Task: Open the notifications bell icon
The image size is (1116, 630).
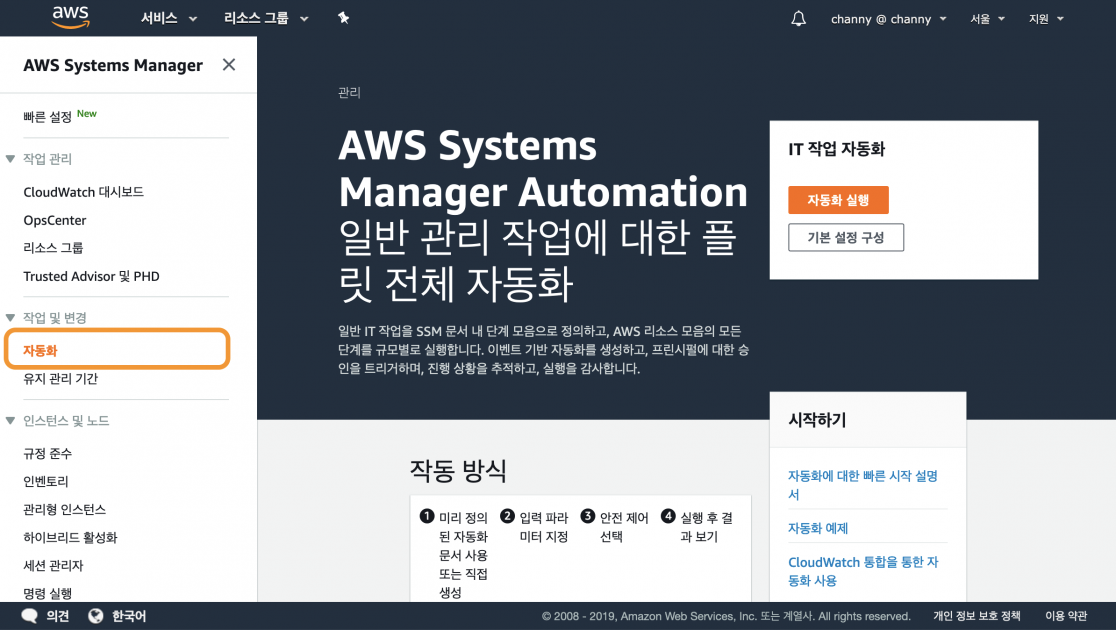Action: [797, 18]
